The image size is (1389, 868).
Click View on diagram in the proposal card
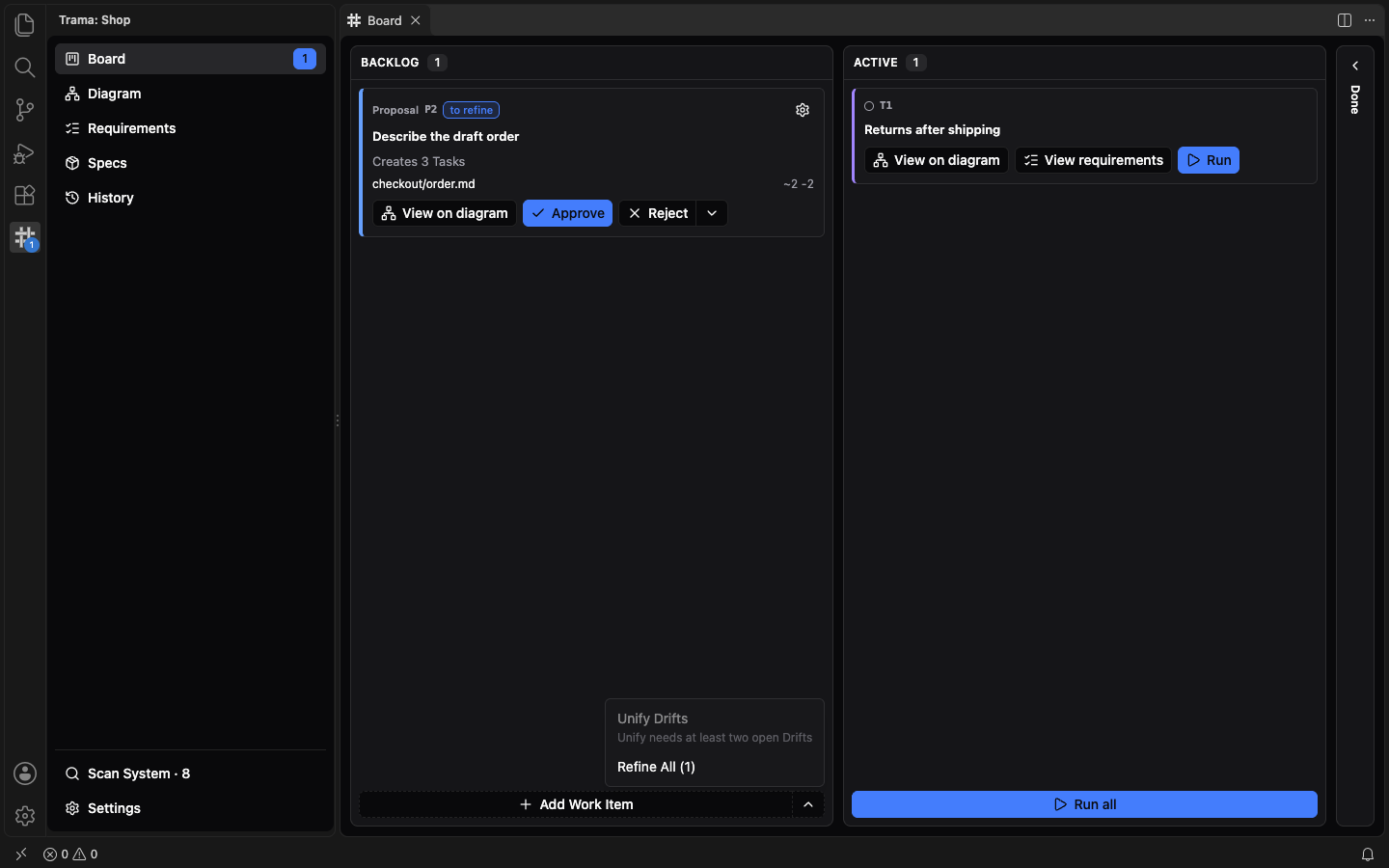(445, 213)
